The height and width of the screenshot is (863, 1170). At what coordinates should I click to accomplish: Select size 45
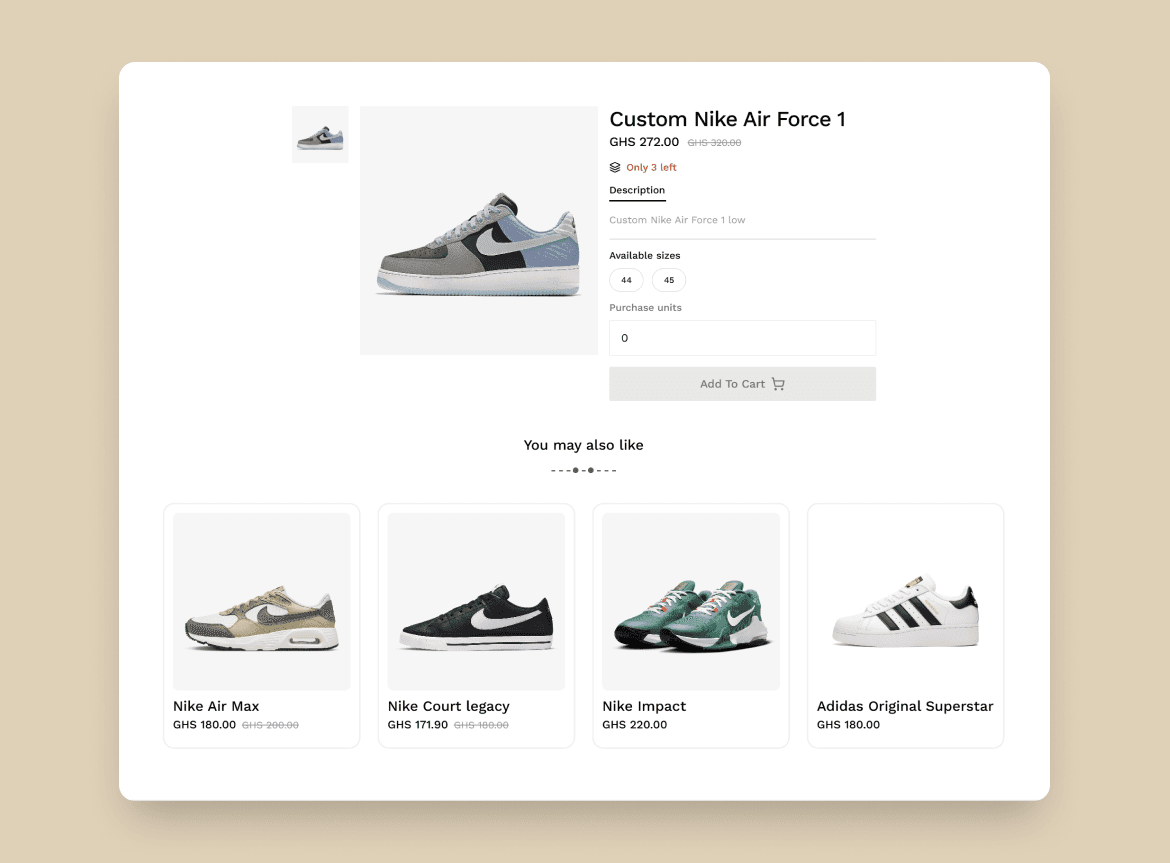tap(668, 280)
